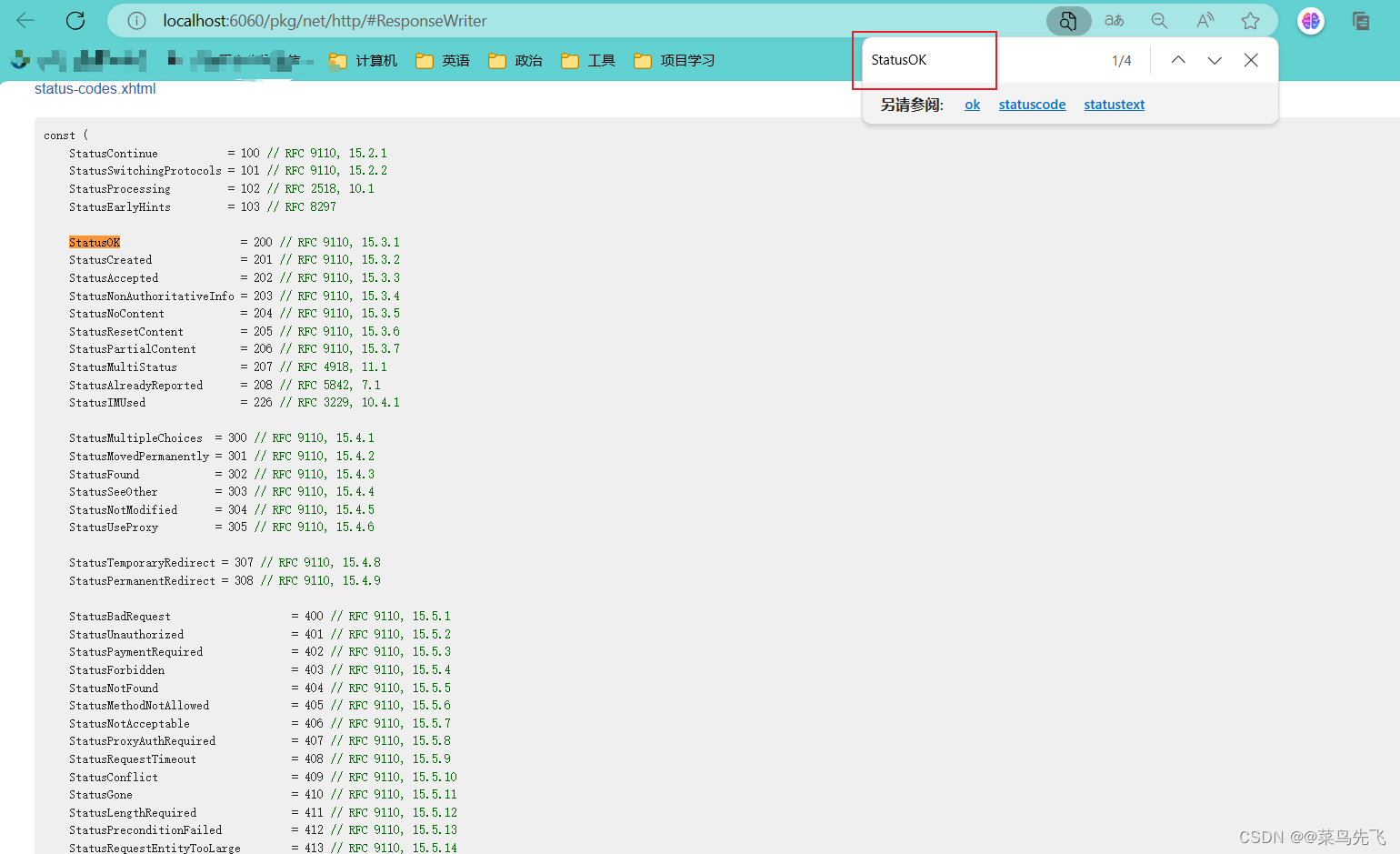The width and height of the screenshot is (1400, 854).
Task: Click StatusPartialContent constant text
Action: click(x=133, y=348)
